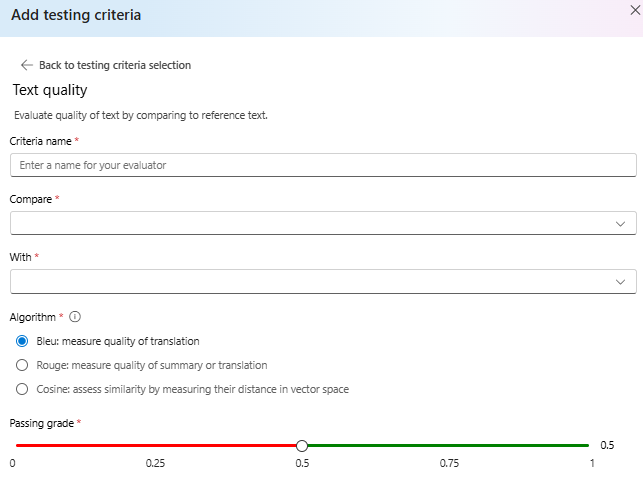Click the chevron in the With box

(621, 282)
